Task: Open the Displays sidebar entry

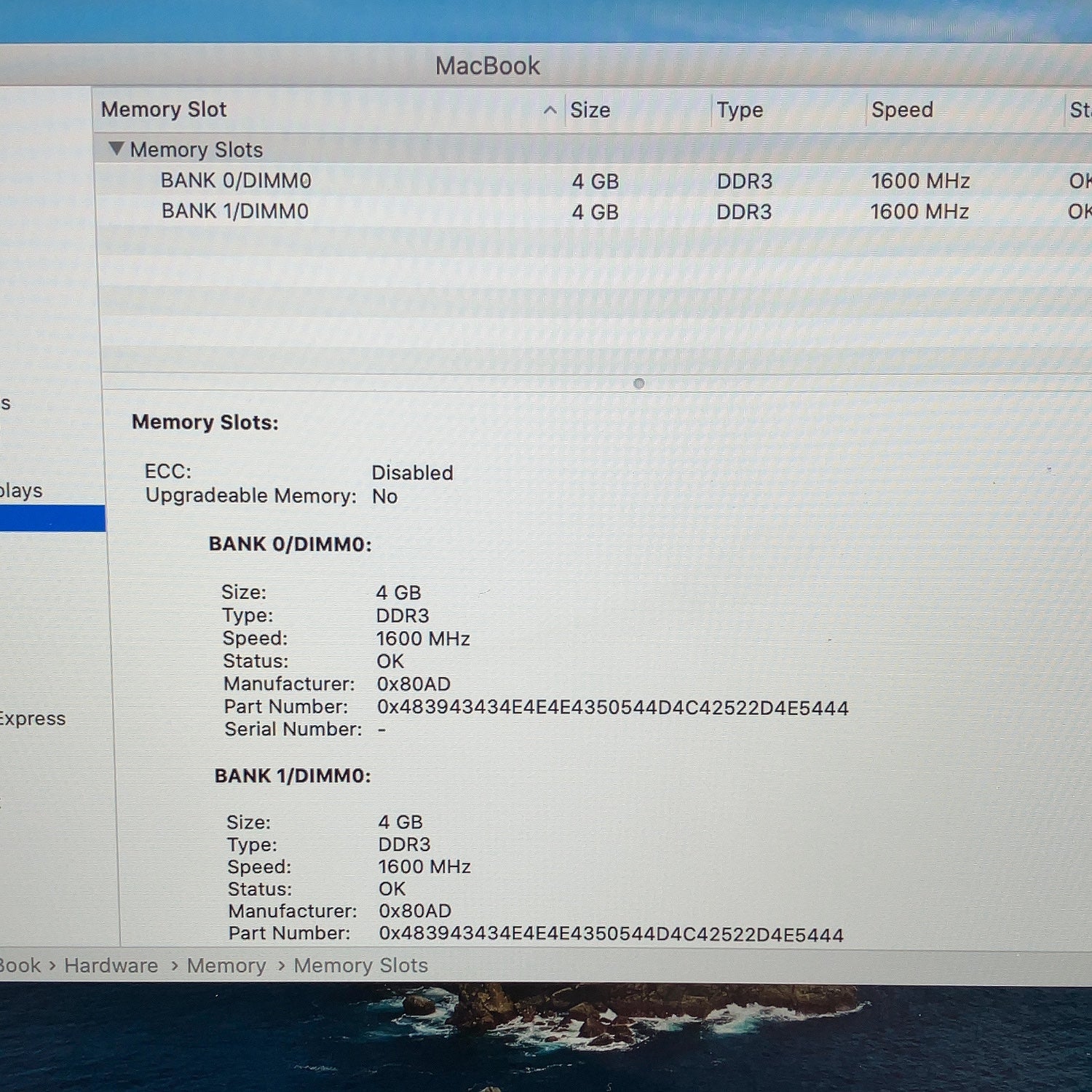Action: (x=21, y=491)
